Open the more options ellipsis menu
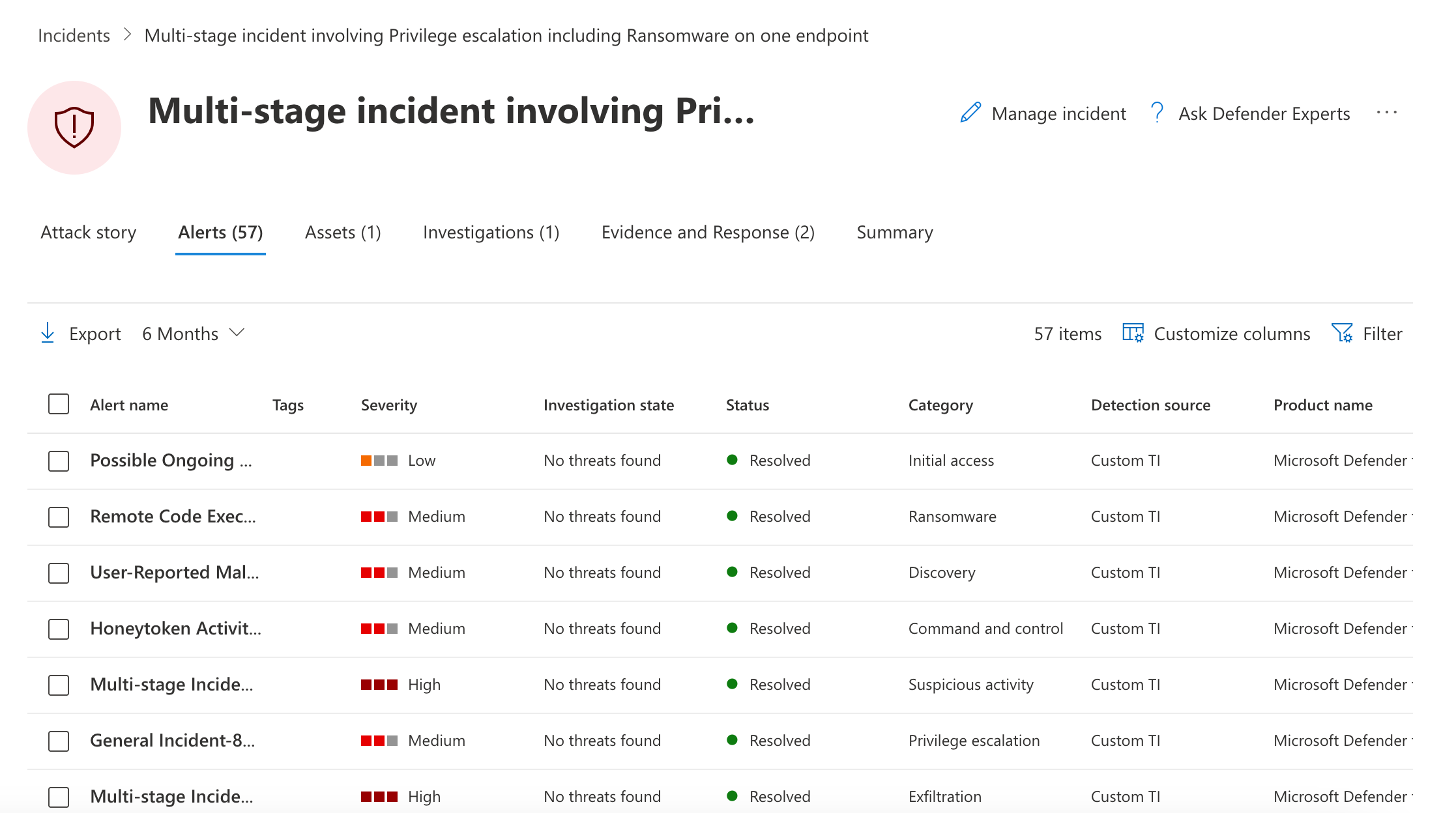Viewport: 1456px width, 813px height. coord(1387,112)
